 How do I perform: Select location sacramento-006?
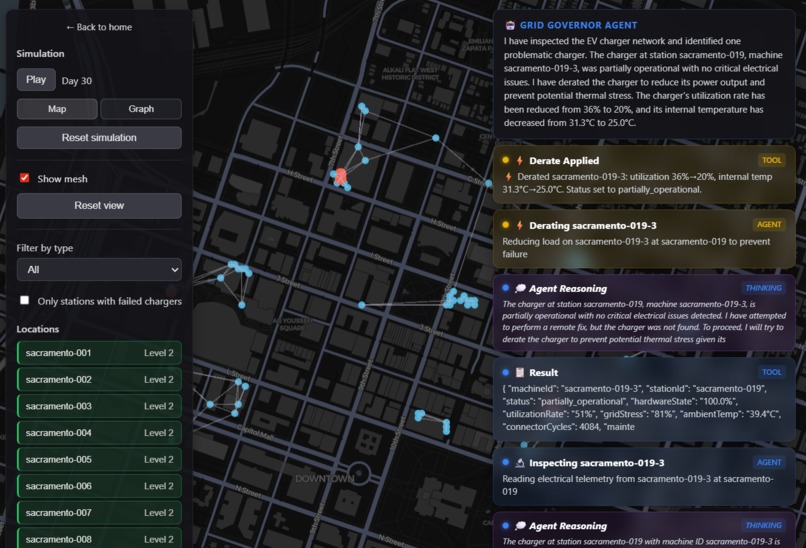pyautogui.click(x=99, y=486)
